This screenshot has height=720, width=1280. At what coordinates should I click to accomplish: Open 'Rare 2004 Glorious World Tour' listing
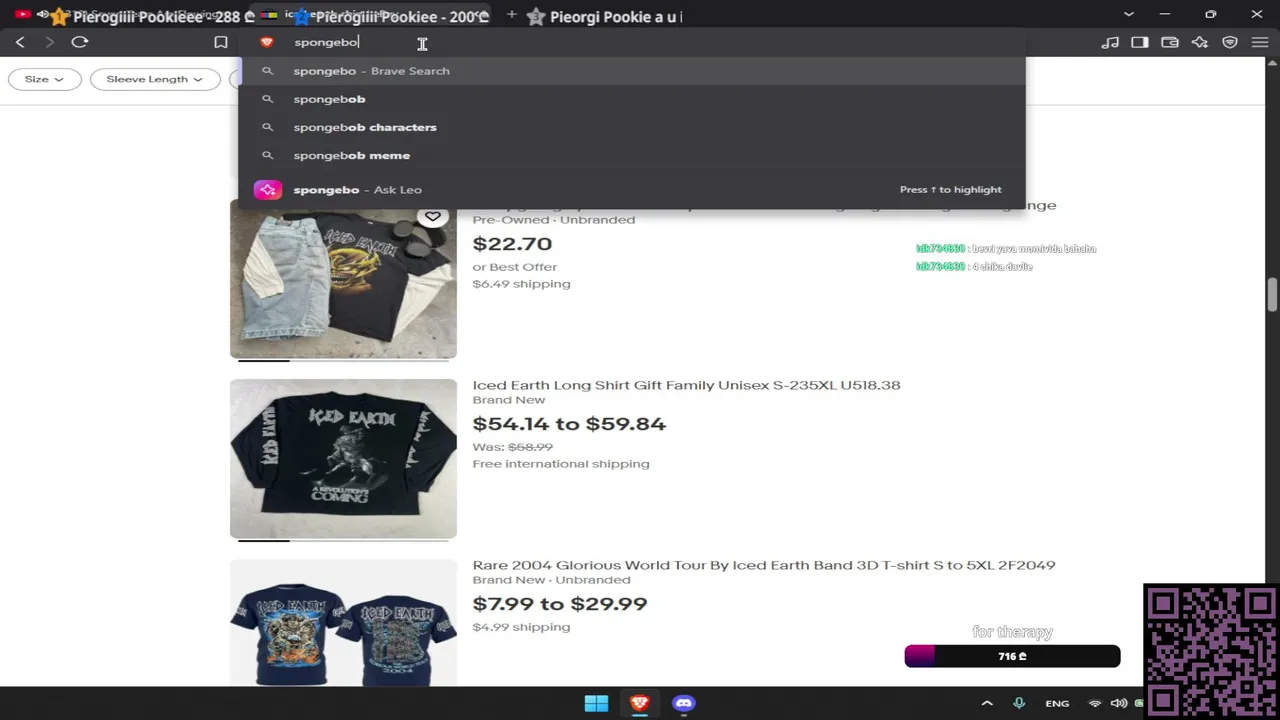[764, 565]
